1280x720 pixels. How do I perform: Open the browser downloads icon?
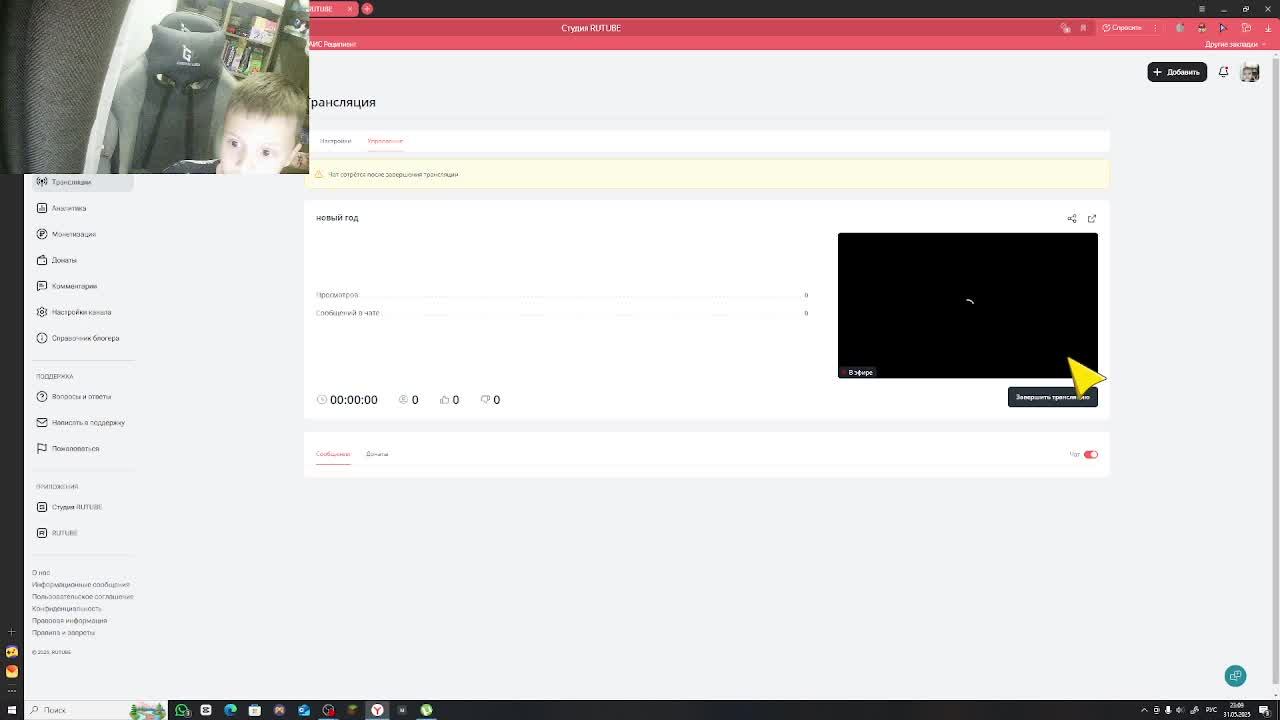click(1268, 28)
